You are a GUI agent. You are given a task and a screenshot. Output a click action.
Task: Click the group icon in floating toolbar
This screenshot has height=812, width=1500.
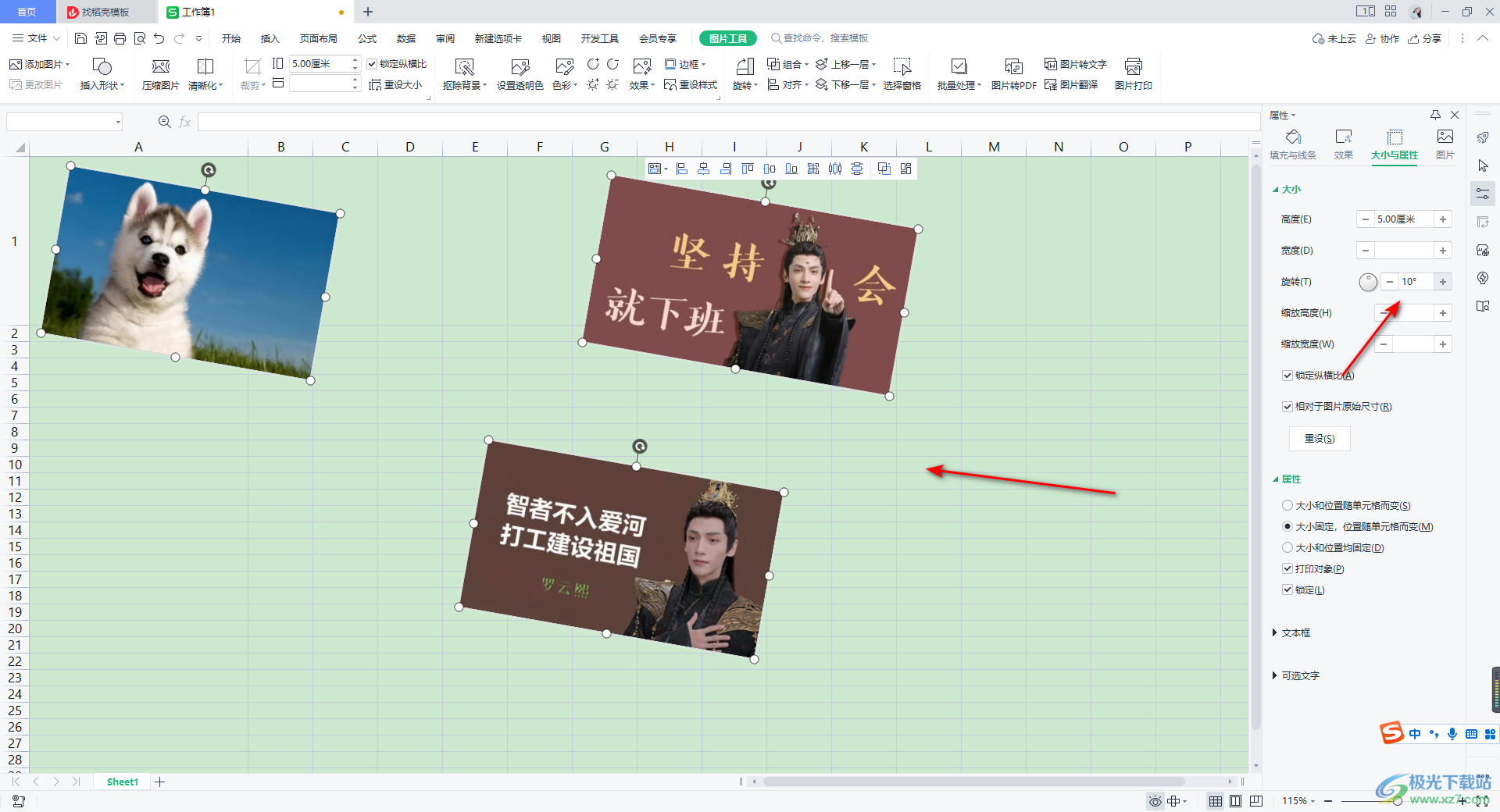[884, 169]
